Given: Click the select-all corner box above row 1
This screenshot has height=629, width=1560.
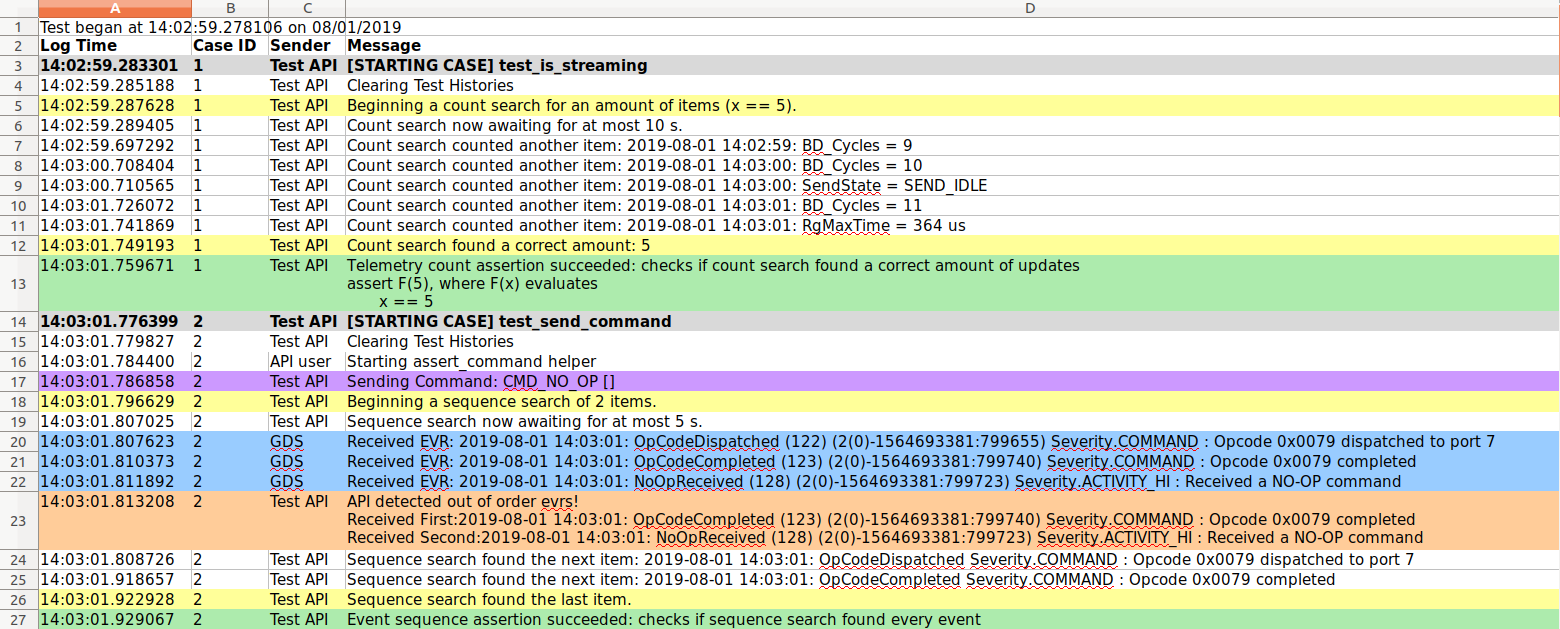Looking at the screenshot, I should [18, 8].
